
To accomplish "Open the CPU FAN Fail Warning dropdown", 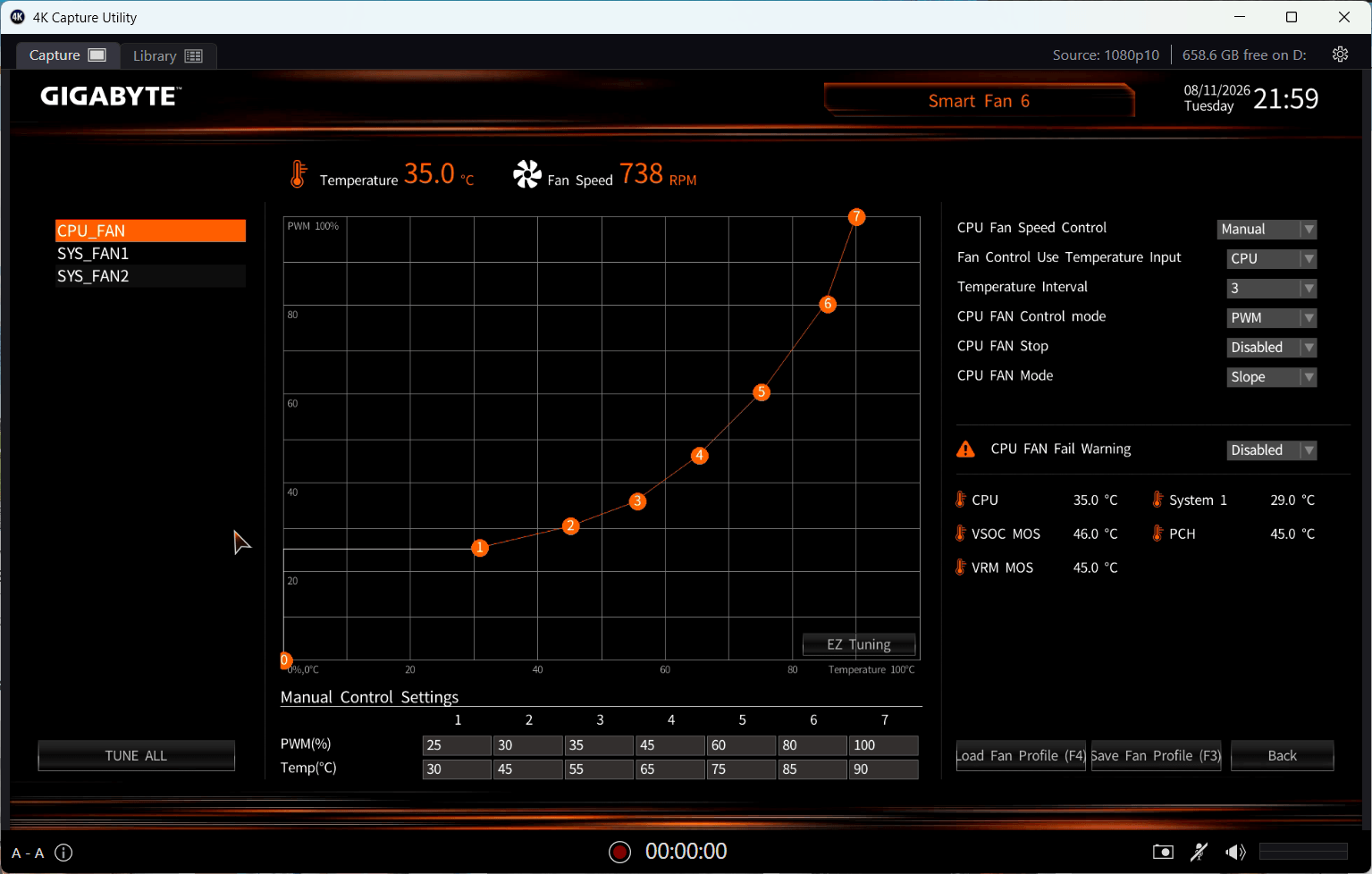I will (x=1272, y=450).
